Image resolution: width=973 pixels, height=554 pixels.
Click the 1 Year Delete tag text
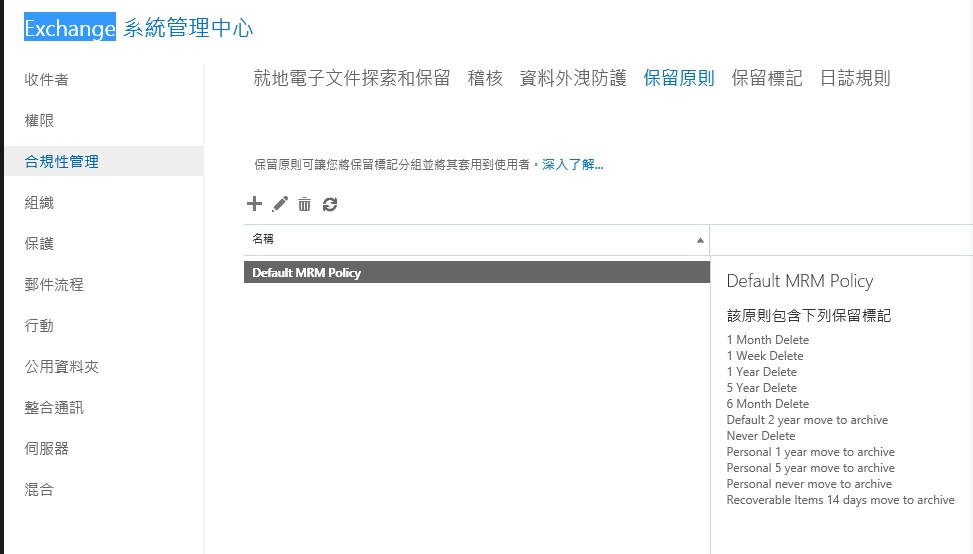tap(761, 372)
